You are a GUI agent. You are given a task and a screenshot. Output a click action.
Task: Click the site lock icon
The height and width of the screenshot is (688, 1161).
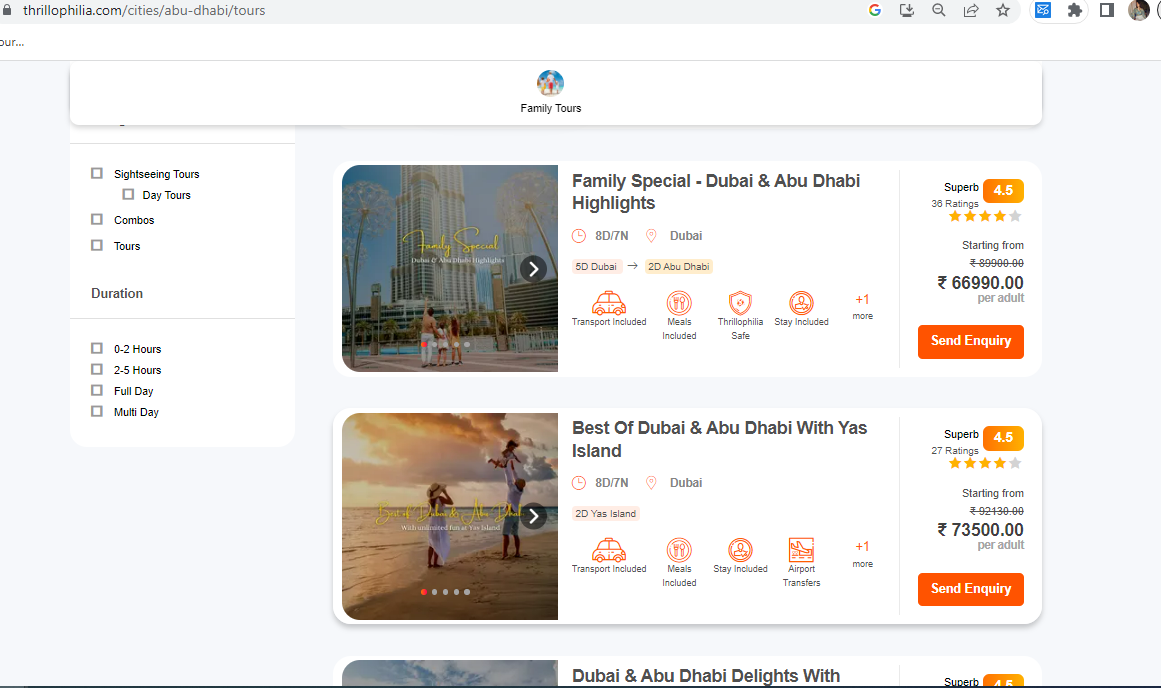[x=7, y=10]
